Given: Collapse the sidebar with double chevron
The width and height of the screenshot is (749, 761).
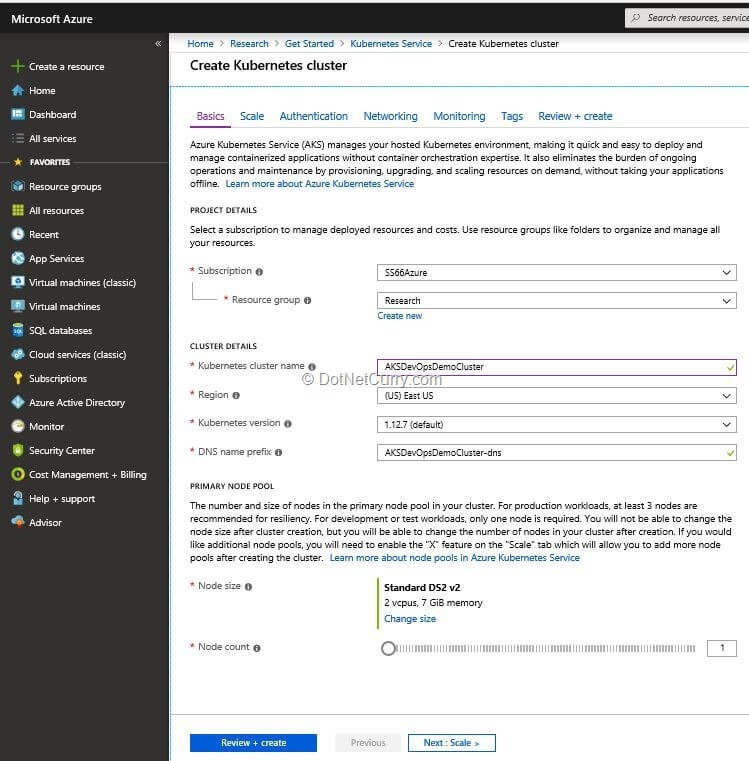Looking at the screenshot, I should 158,44.
